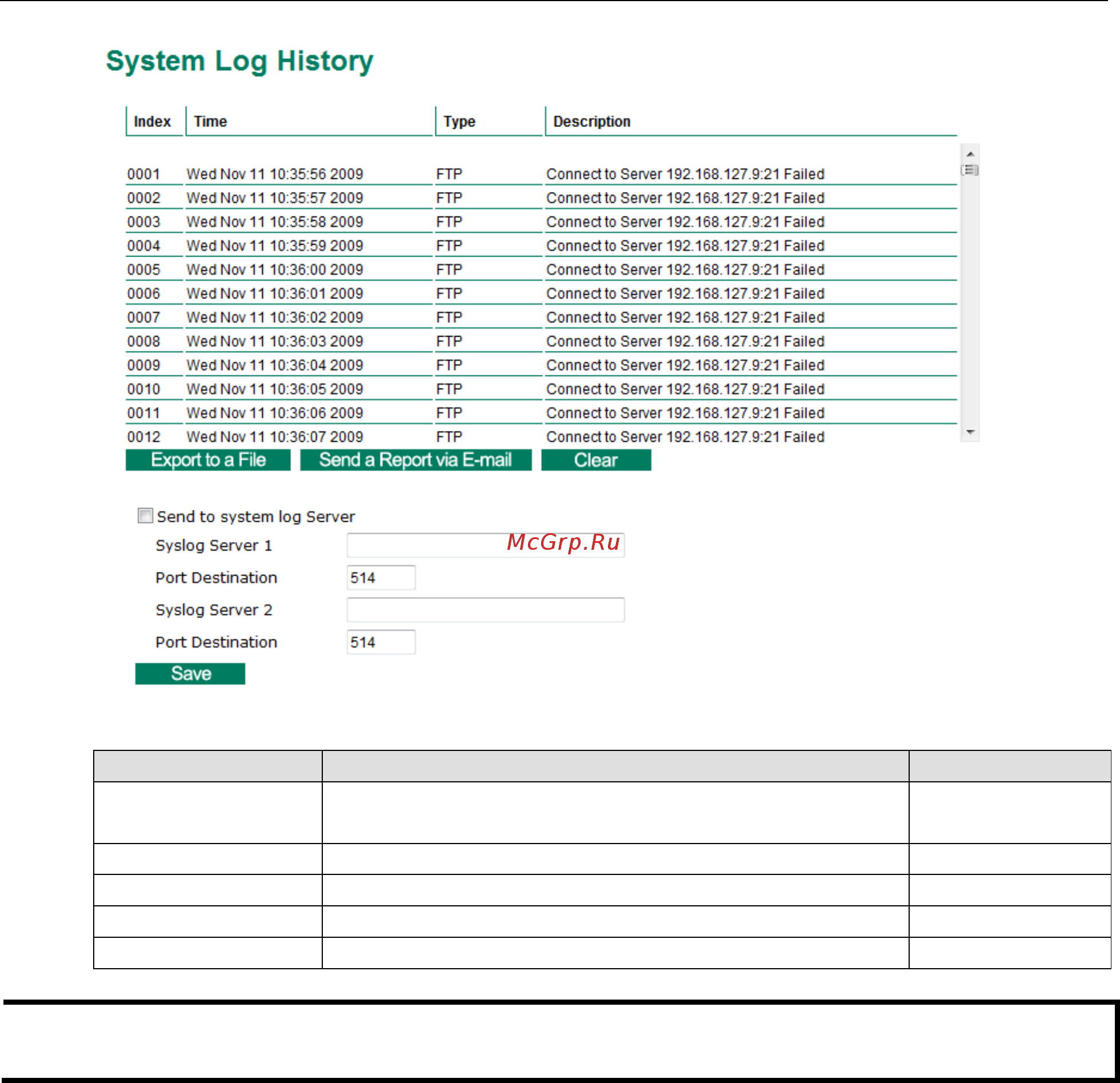Select timestamp Wed Nov 11 10:36:02 2009
Image resolution: width=1120 pixels, height=1083 pixels.
point(275,318)
